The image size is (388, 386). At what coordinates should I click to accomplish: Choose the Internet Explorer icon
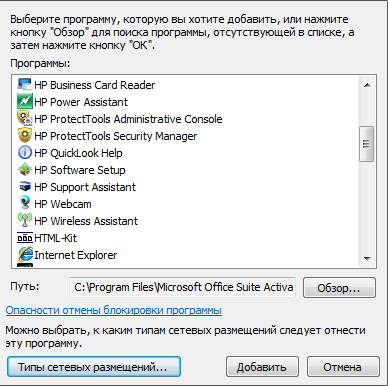pos(25,255)
